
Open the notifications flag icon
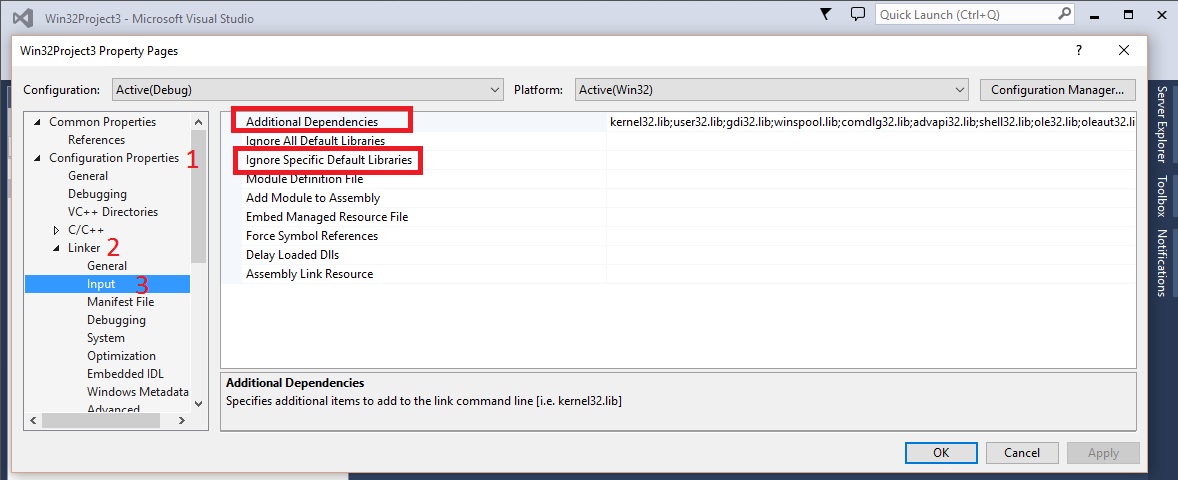coord(826,14)
